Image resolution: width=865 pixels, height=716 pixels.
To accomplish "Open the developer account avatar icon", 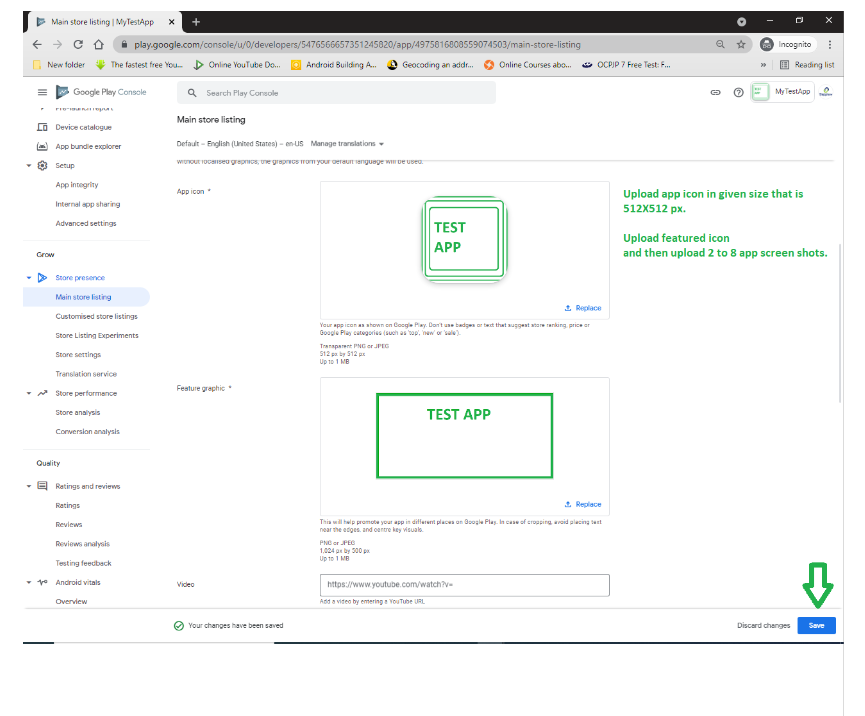I will click(826, 92).
